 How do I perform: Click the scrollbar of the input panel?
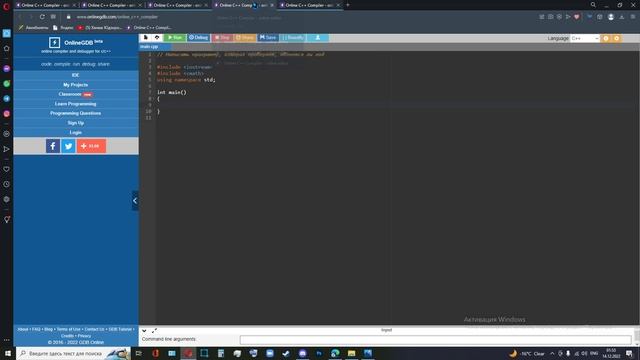(x=637, y=336)
